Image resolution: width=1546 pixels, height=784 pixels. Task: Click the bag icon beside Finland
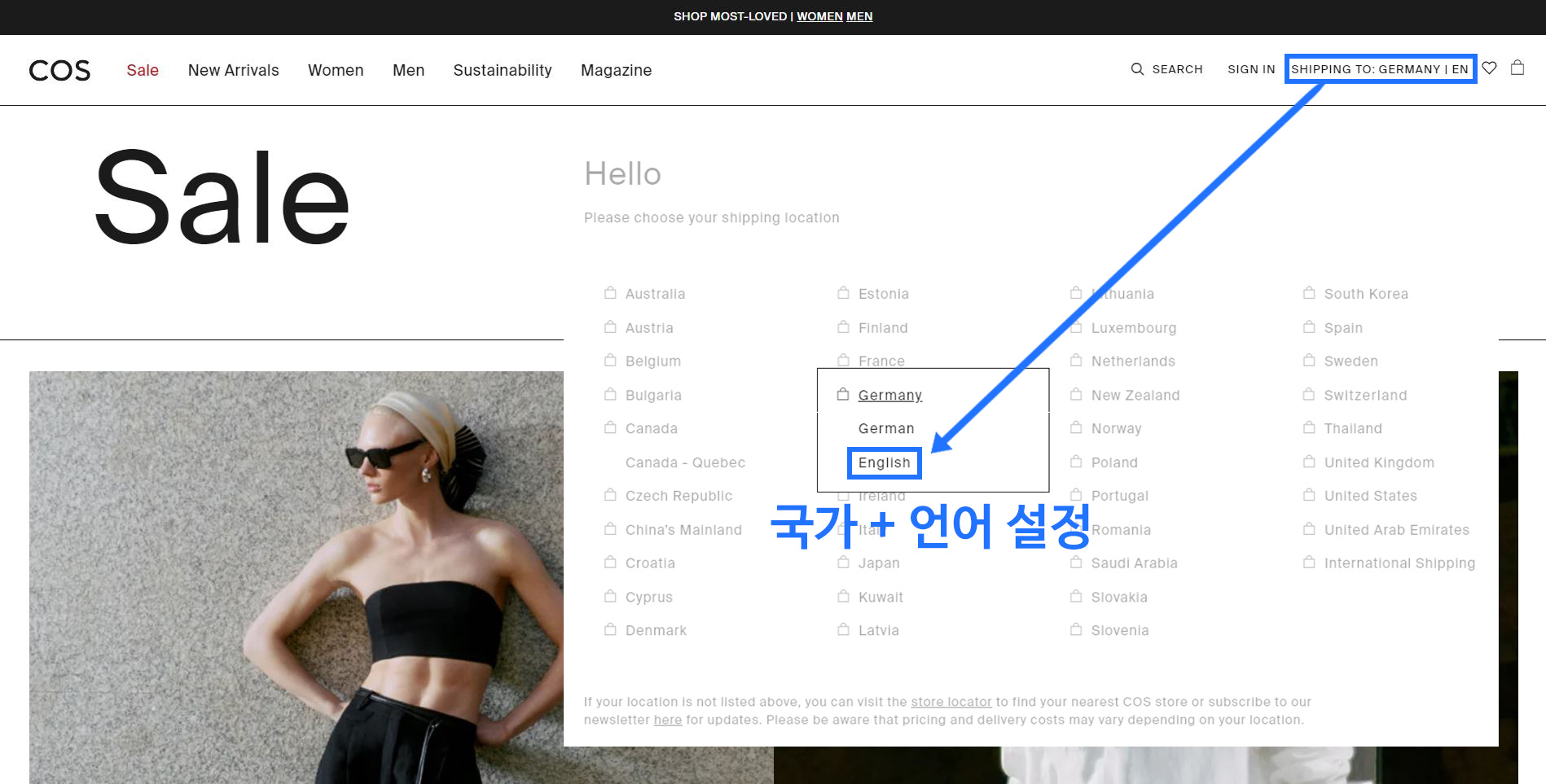click(843, 326)
